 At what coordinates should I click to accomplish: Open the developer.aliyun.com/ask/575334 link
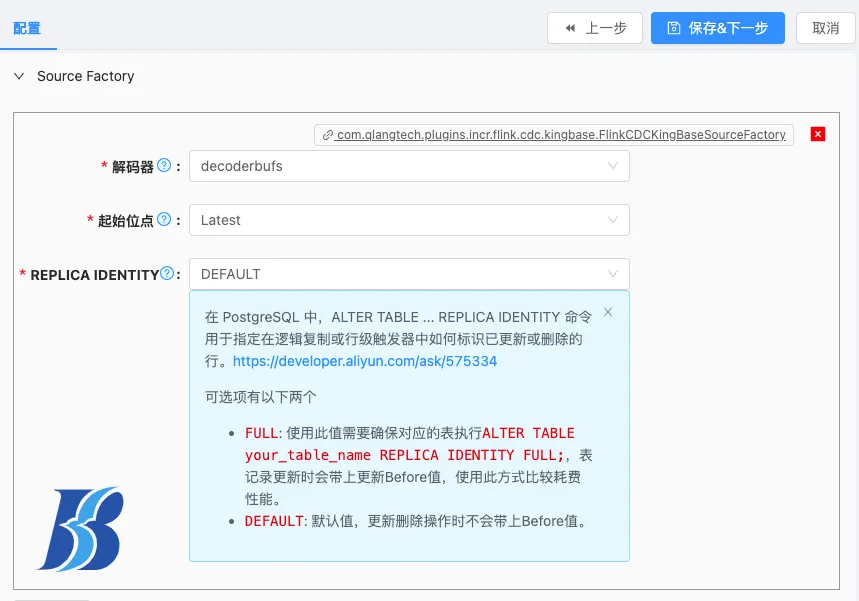[365, 361]
